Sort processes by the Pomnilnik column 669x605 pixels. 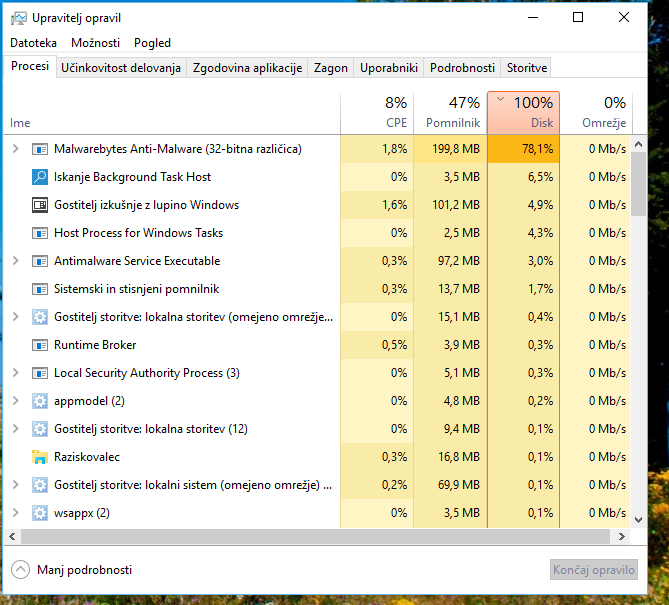pyautogui.click(x=451, y=113)
